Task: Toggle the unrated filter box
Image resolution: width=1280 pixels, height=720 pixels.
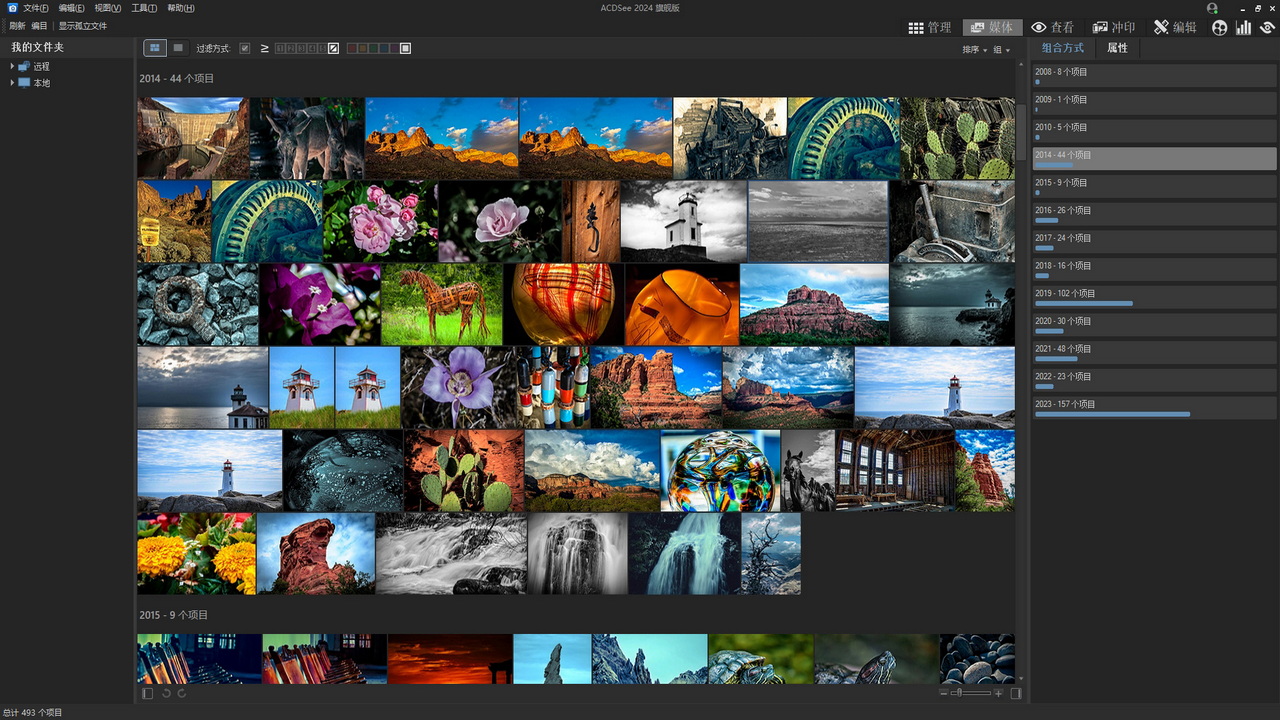Action: 334,48
